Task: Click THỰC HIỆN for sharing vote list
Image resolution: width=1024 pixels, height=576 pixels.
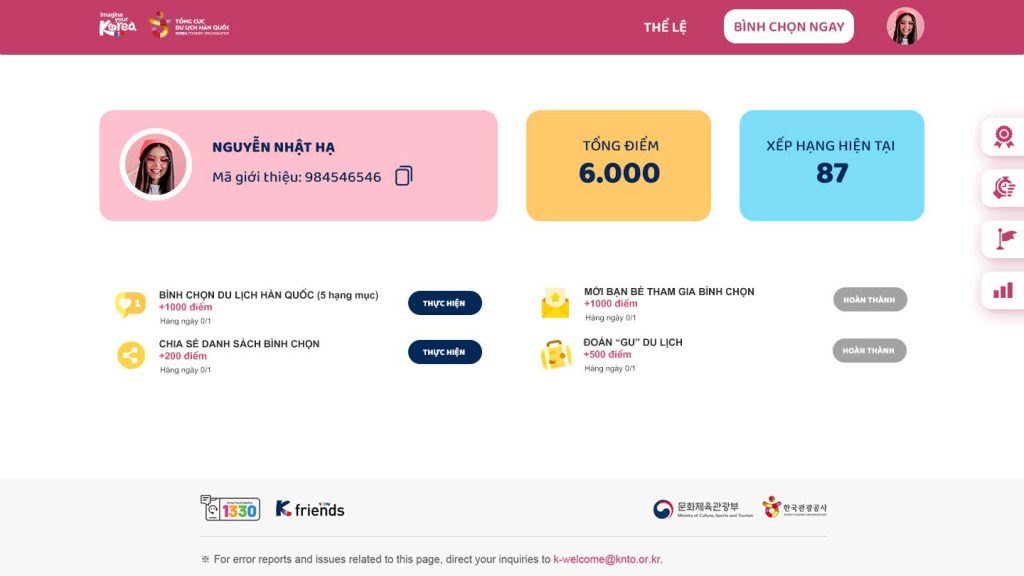Action: tap(445, 352)
